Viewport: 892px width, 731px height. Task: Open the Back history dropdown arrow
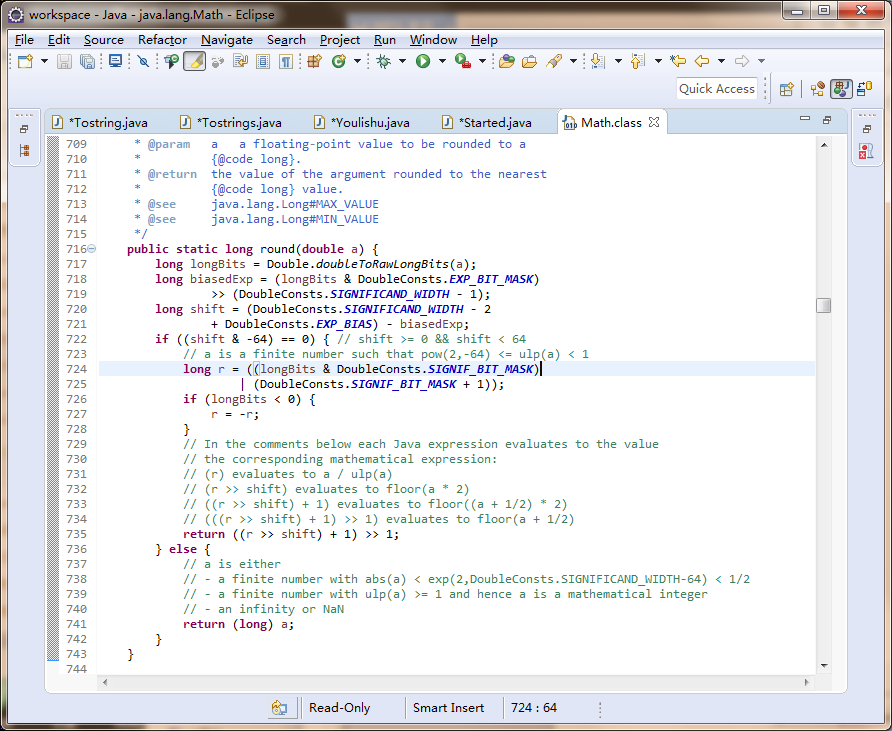(721, 61)
